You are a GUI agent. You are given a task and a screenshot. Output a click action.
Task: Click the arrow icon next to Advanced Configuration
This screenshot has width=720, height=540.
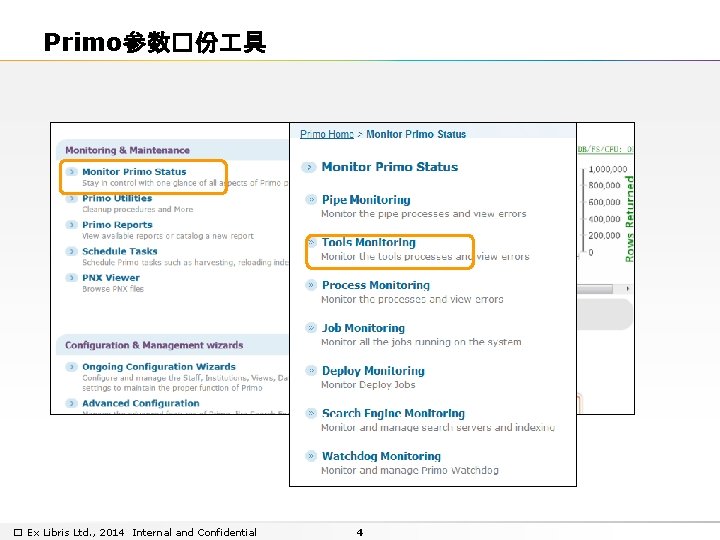tap(71, 403)
